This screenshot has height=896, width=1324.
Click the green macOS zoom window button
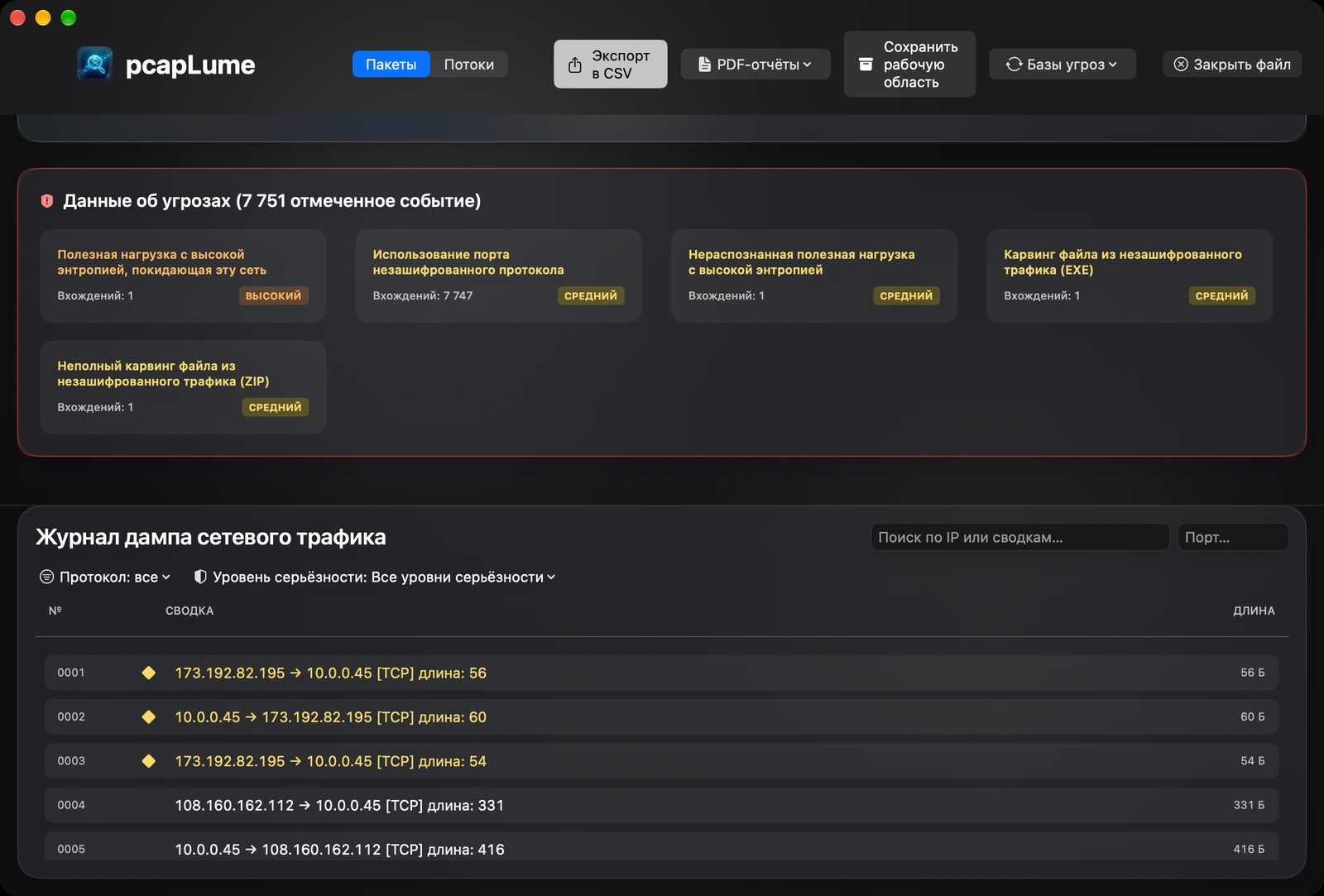click(69, 17)
